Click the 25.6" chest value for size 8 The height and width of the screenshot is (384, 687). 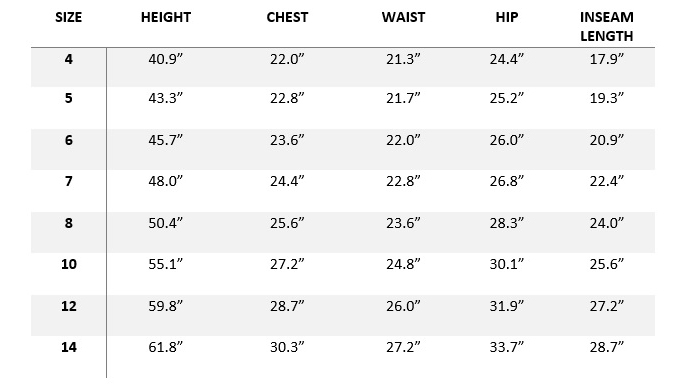point(287,223)
